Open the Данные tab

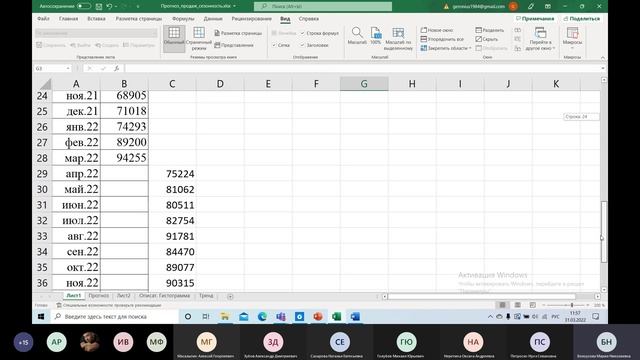pyautogui.click(x=213, y=19)
